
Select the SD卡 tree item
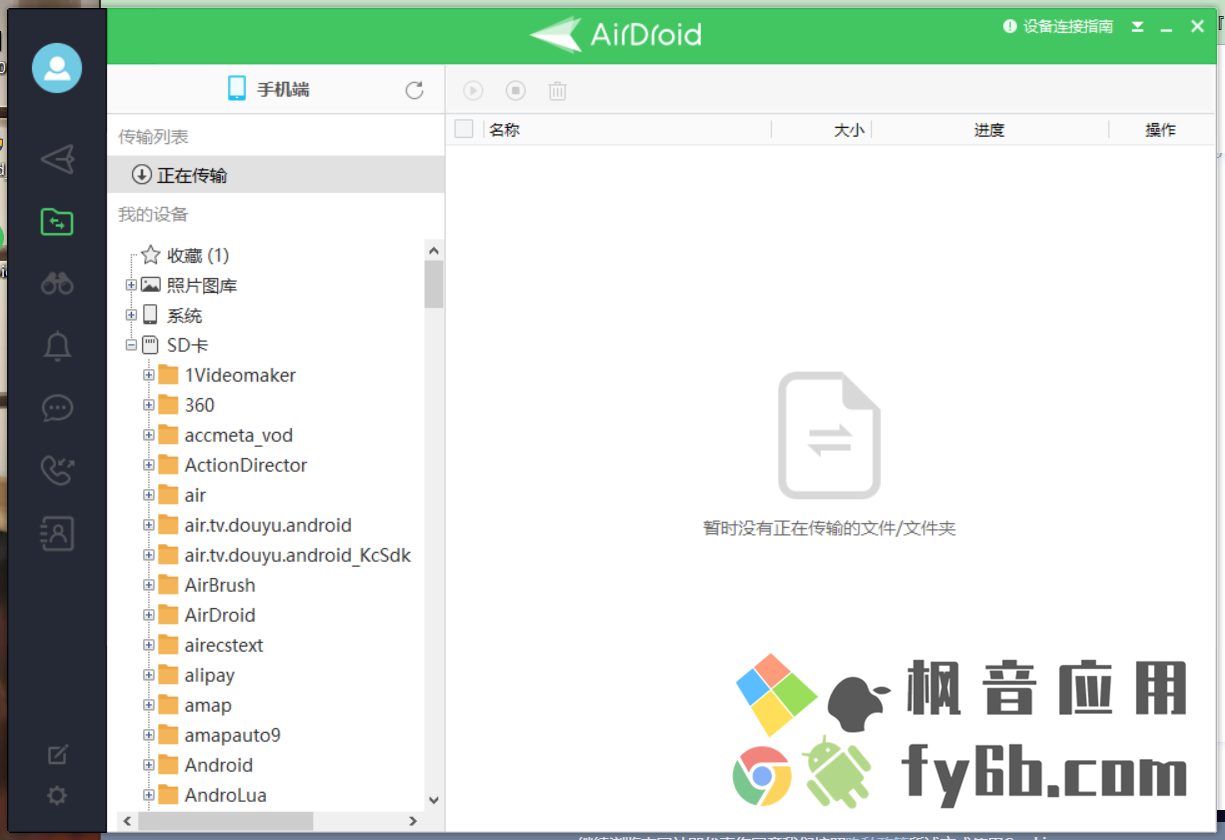188,346
